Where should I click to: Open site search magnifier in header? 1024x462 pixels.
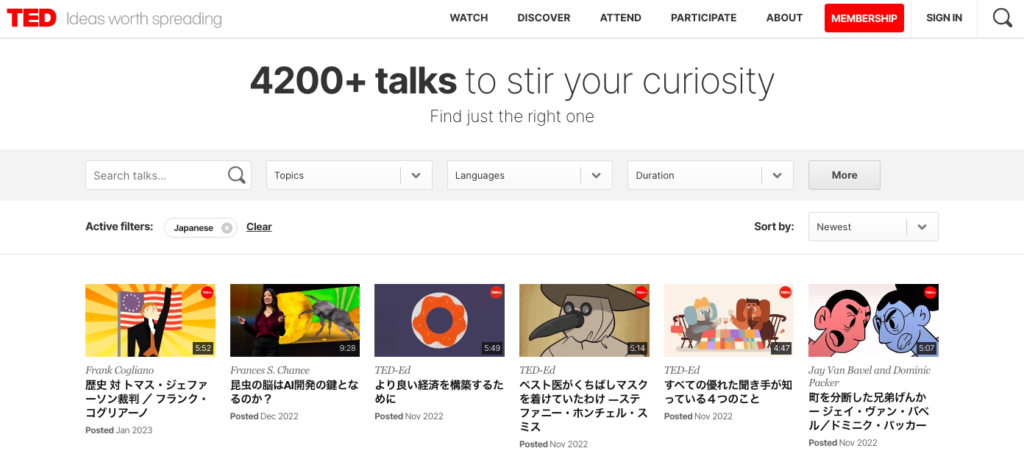tap(1002, 18)
